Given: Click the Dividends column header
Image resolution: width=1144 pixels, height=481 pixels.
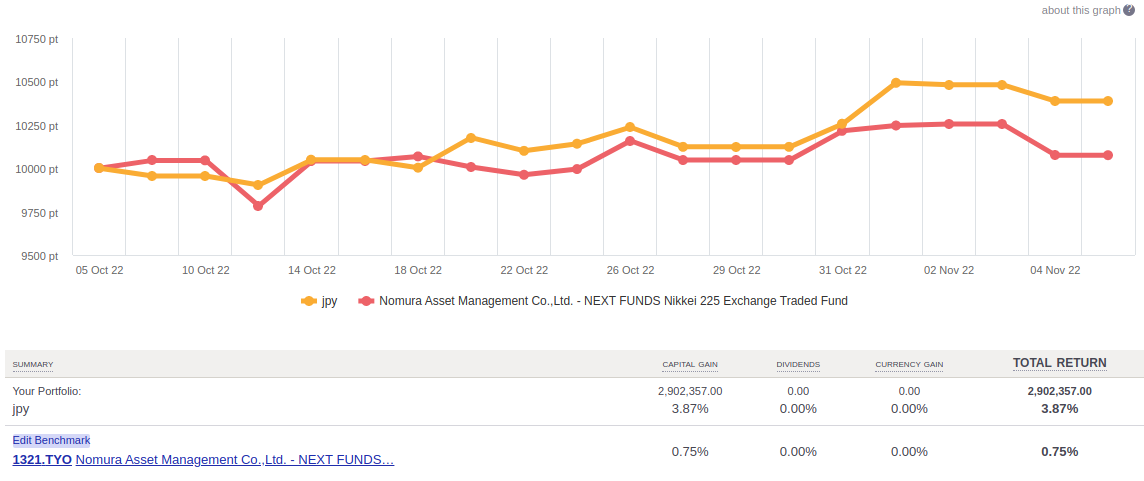Looking at the screenshot, I should point(798,364).
